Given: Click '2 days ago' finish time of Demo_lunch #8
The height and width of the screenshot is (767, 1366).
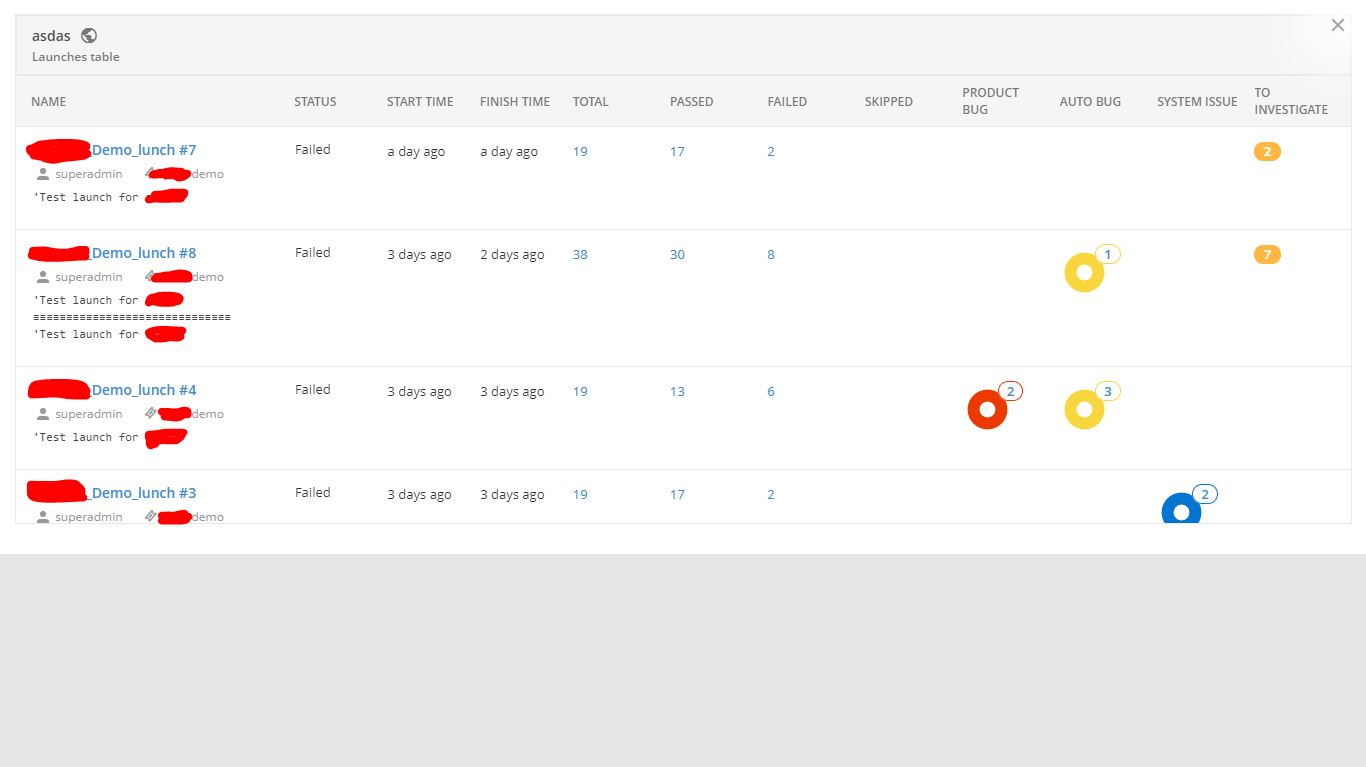Looking at the screenshot, I should click(x=512, y=255).
